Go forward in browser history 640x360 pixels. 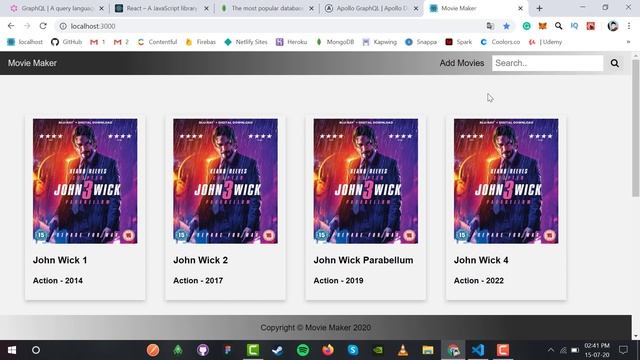click(x=27, y=26)
